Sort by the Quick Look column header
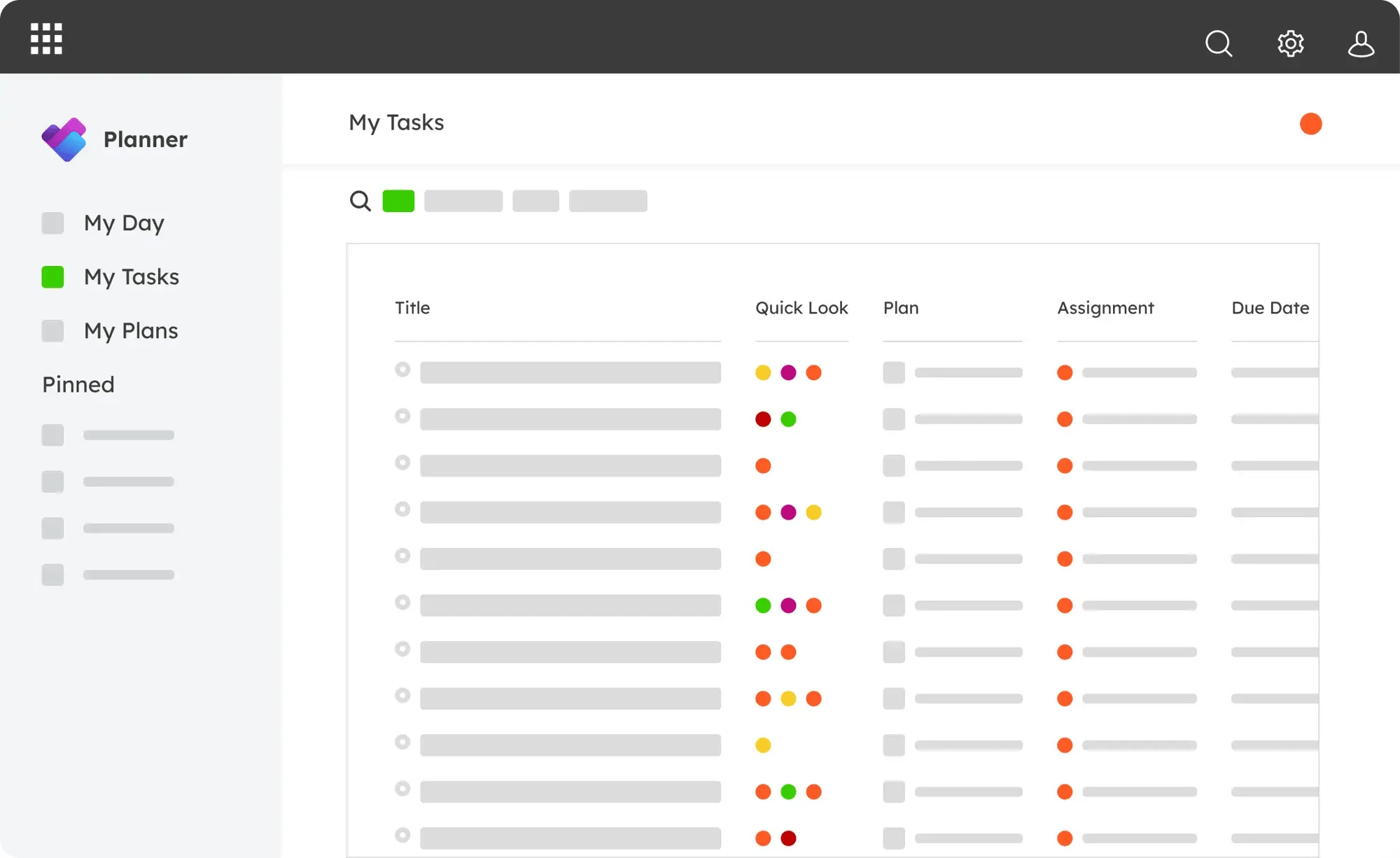Viewport: 1400px width, 858px height. [x=801, y=308]
